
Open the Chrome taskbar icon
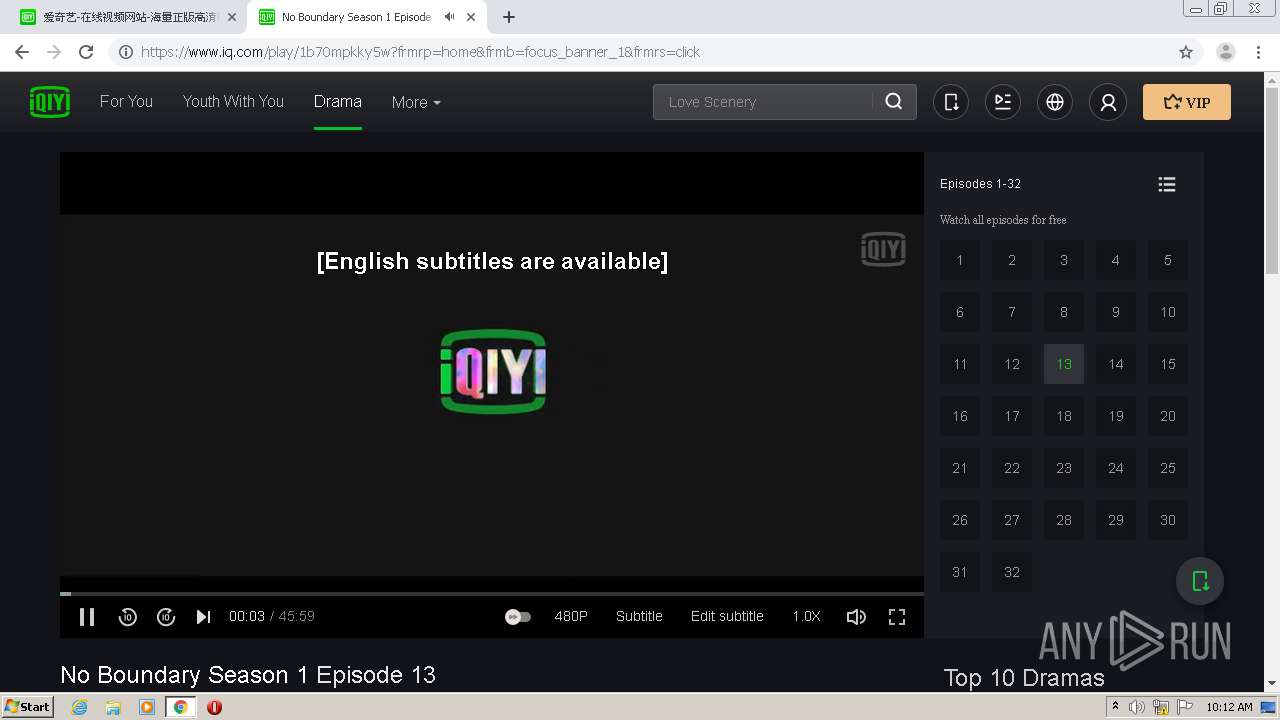point(181,707)
